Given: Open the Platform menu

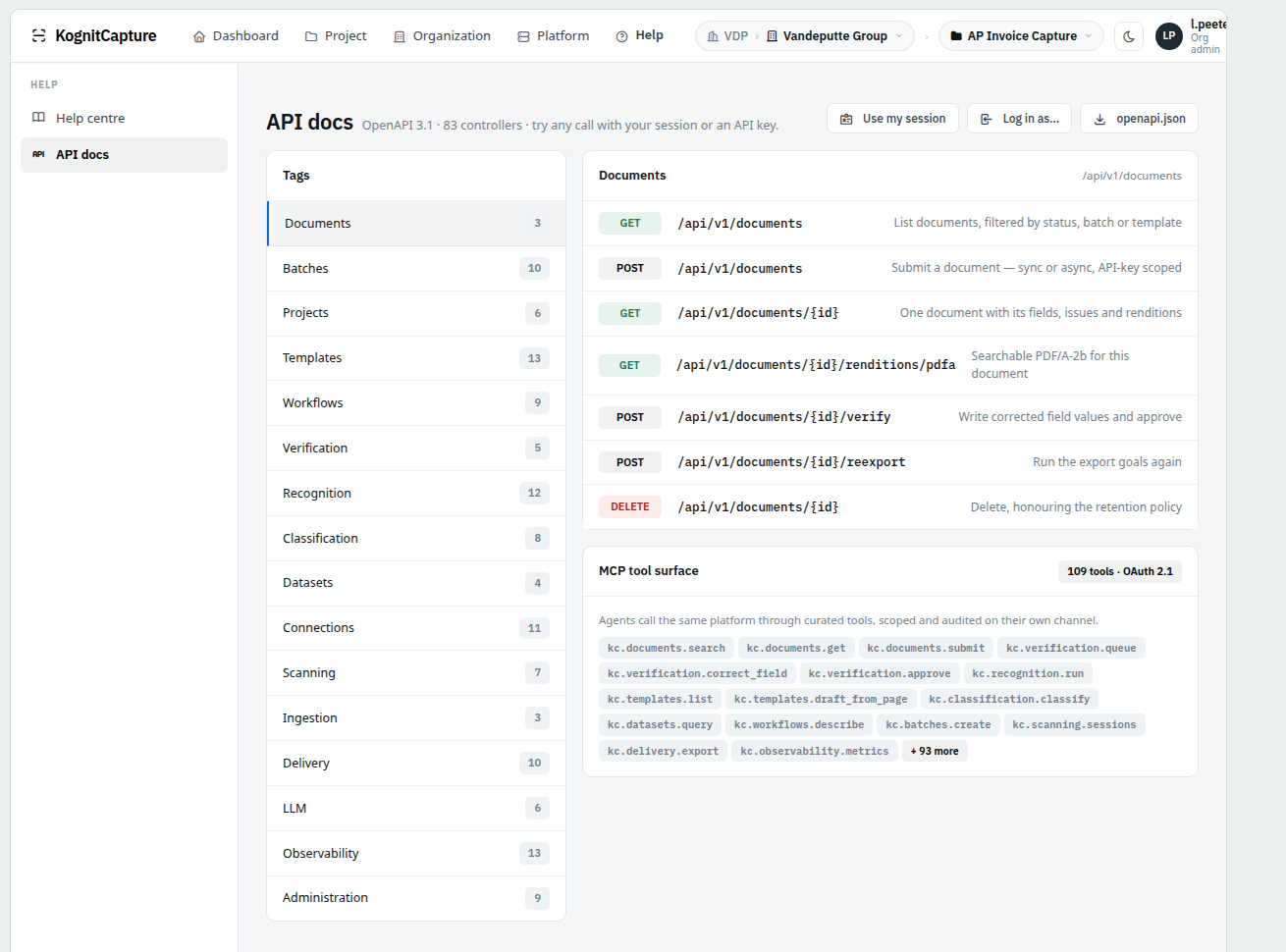Looking at the screenshot, I should point(554,36).
